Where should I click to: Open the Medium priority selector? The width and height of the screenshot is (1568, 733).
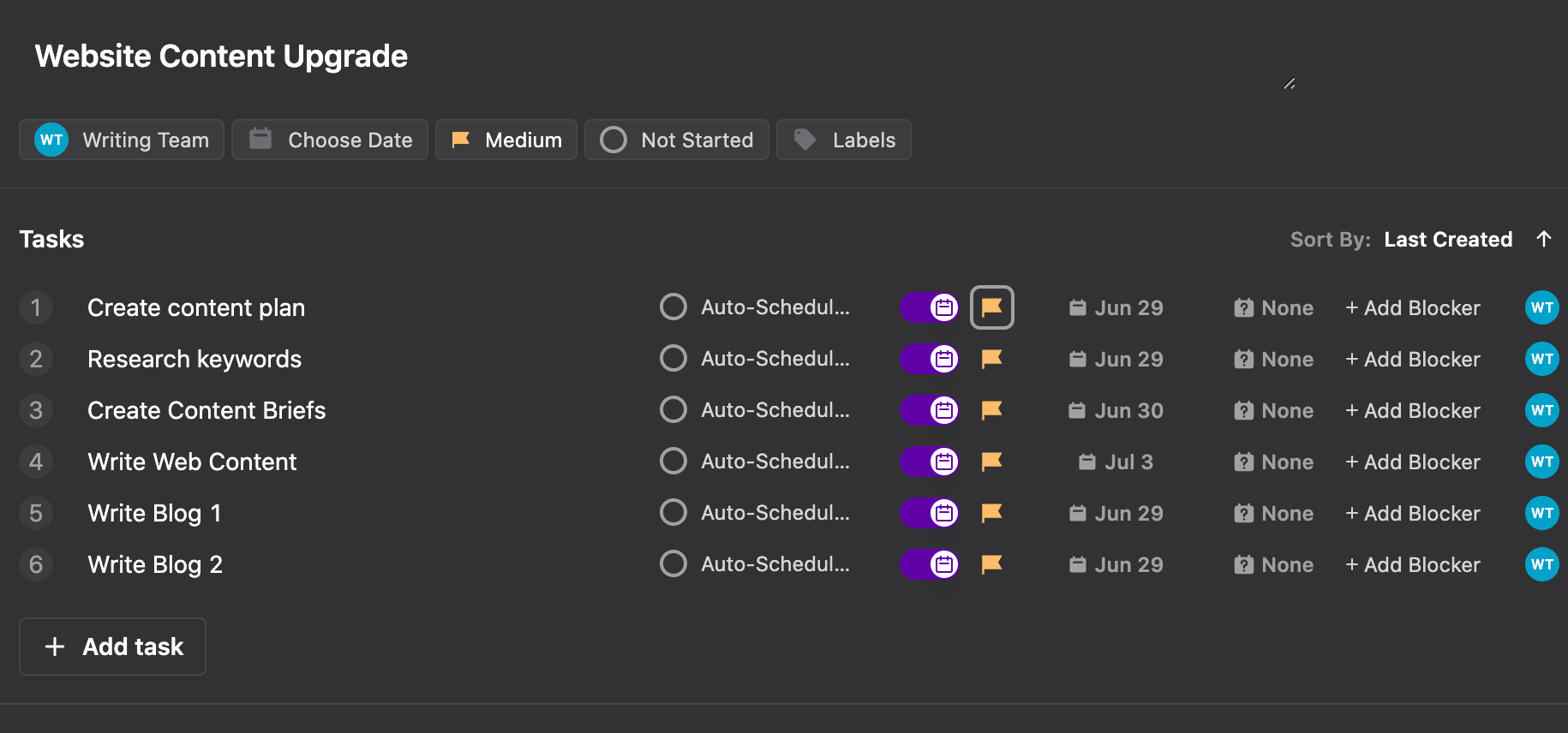pyautogui.click(x=506, y=140)
